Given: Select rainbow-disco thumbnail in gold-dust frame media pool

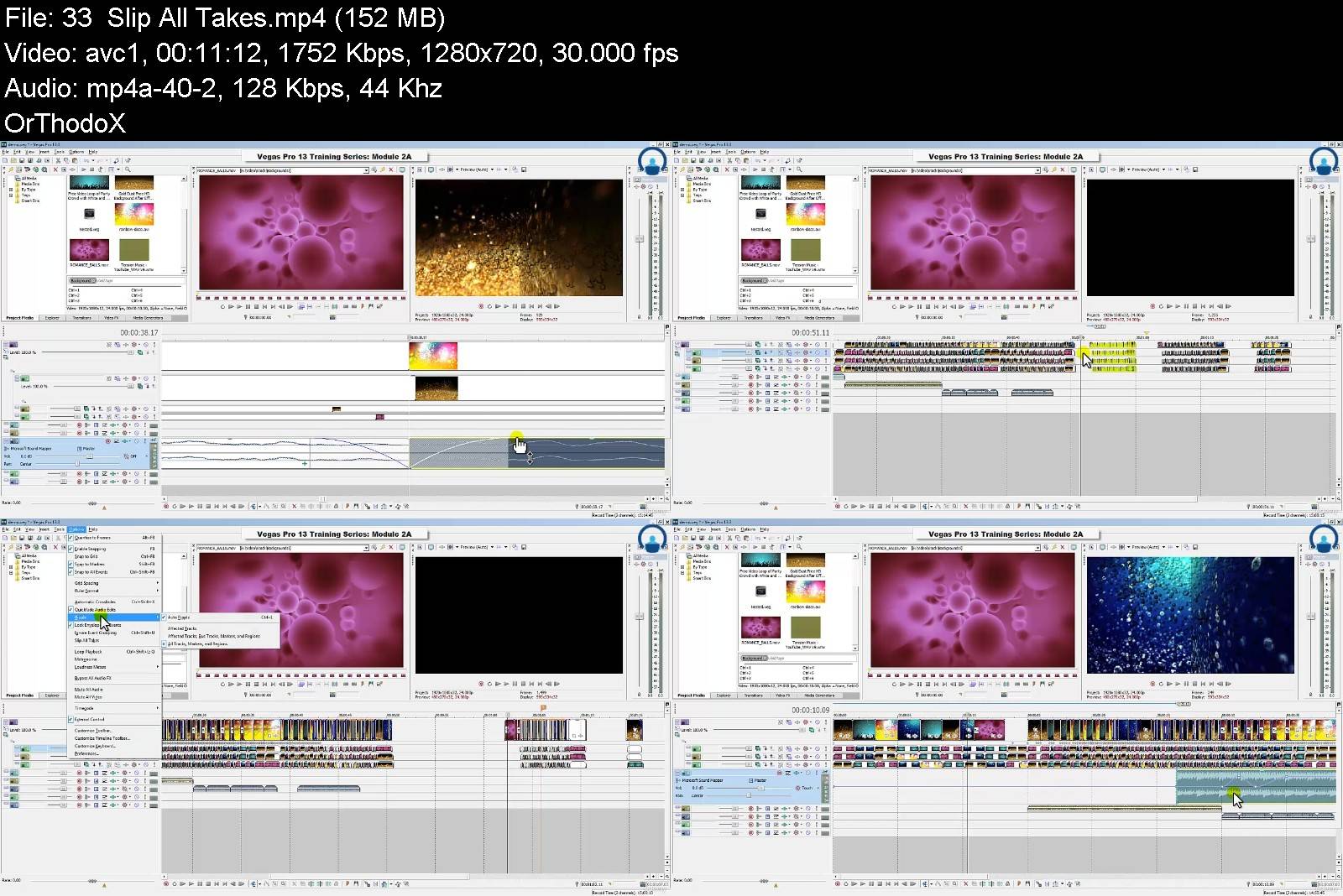Looking at the screenshot, I should tap(134, 214).
